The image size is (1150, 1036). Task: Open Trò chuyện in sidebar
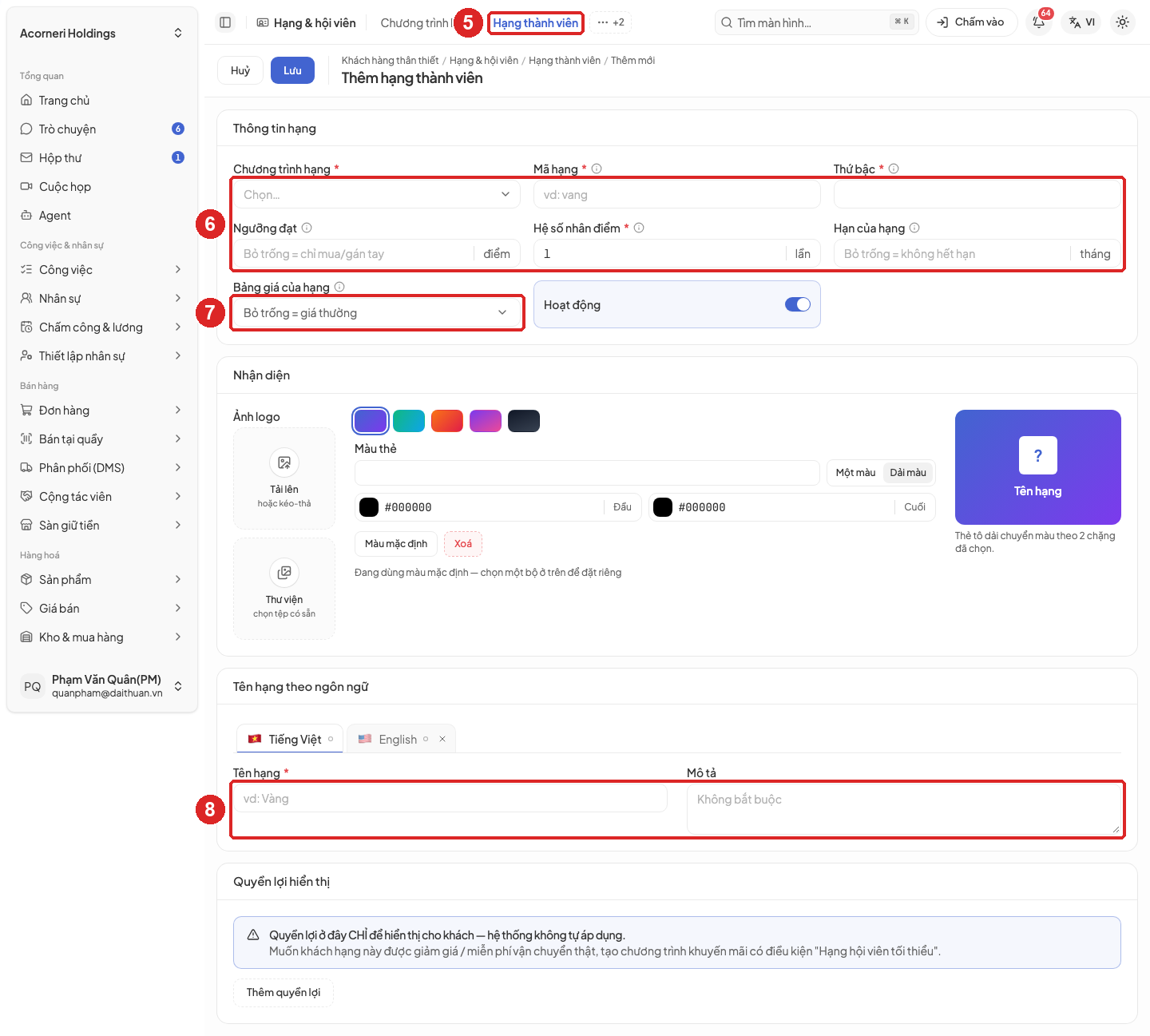point(102,129)
